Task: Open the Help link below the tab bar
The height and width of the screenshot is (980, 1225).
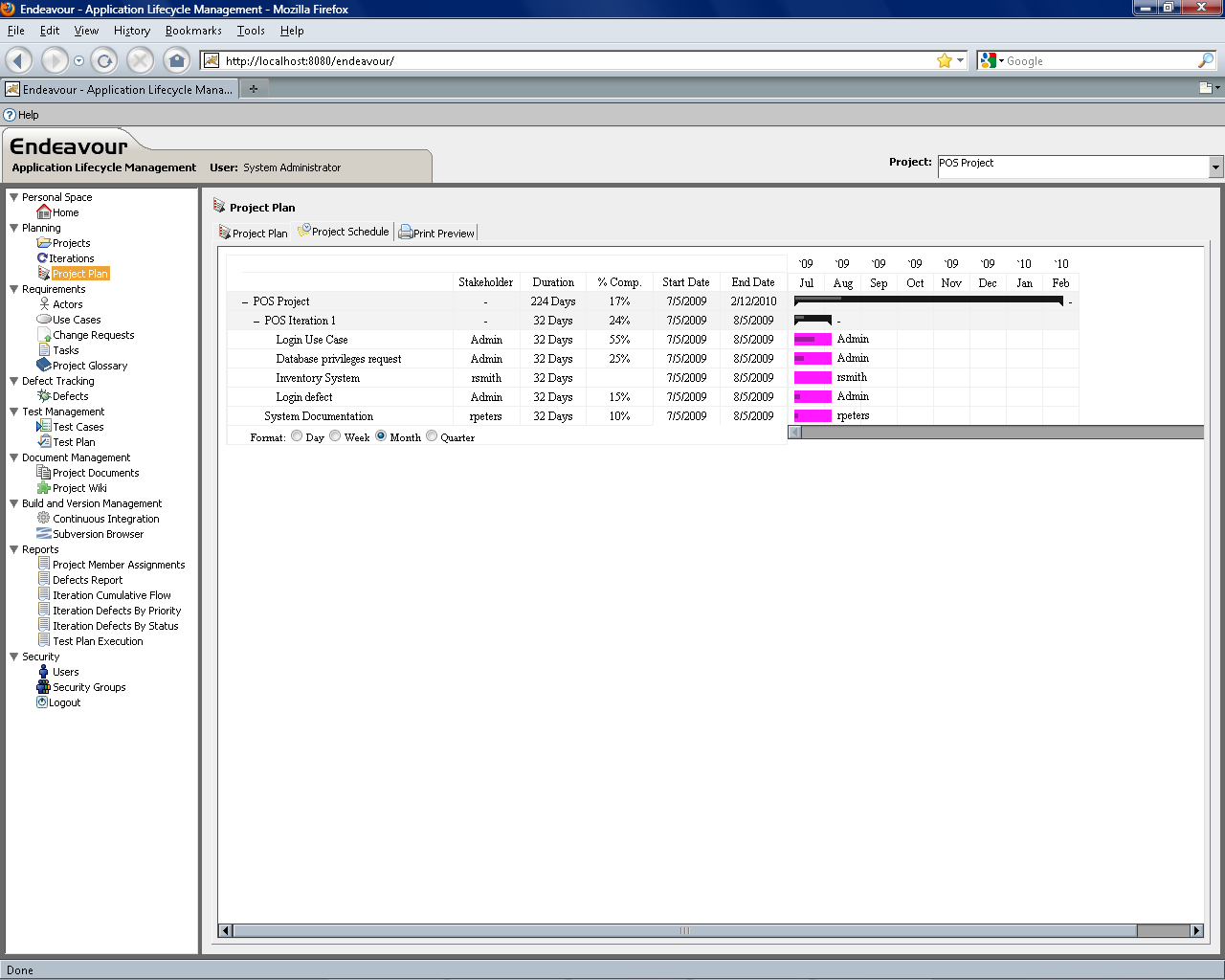Action: pyautogui.click(x=28, y=115)
